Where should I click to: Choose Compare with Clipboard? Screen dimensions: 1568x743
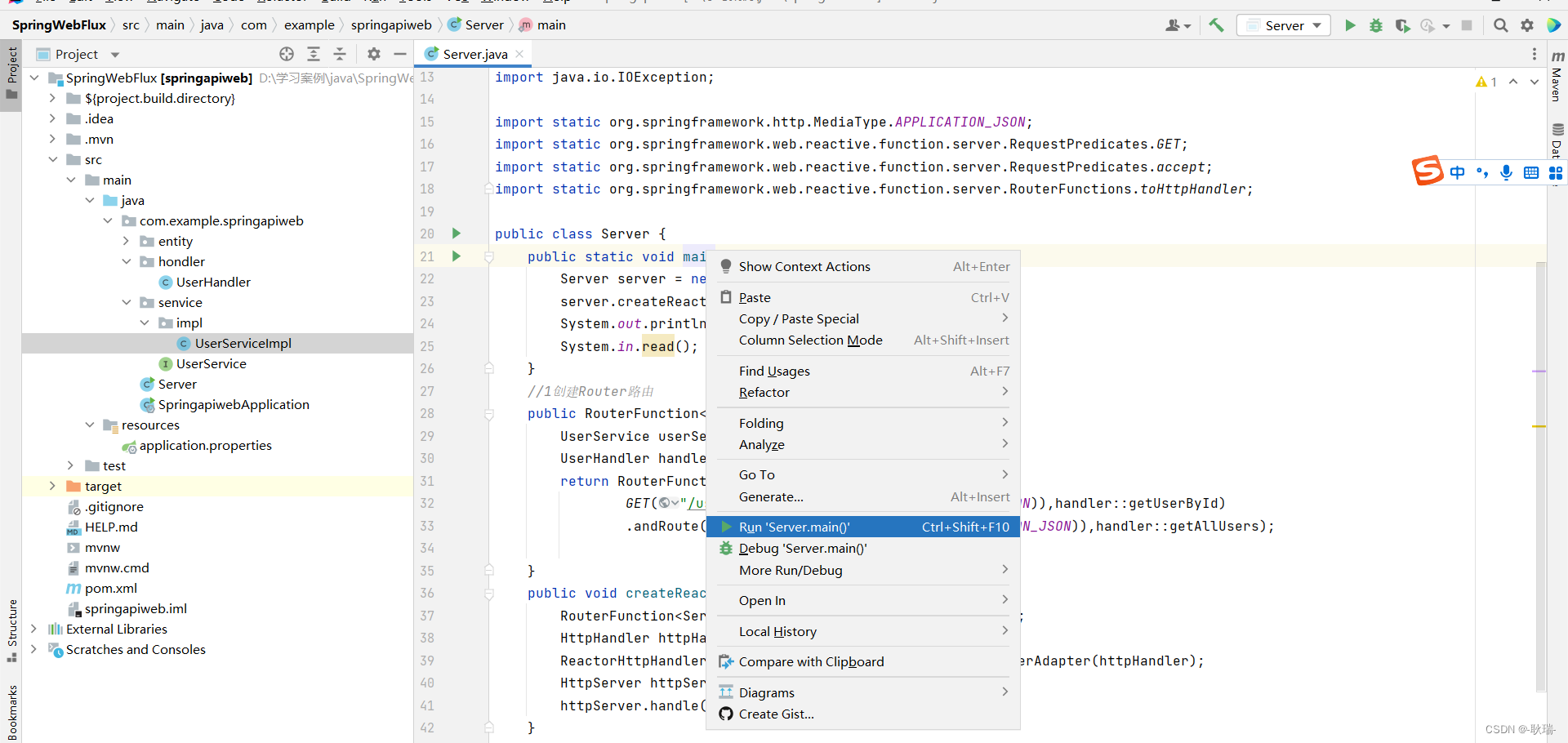(863, 661)
